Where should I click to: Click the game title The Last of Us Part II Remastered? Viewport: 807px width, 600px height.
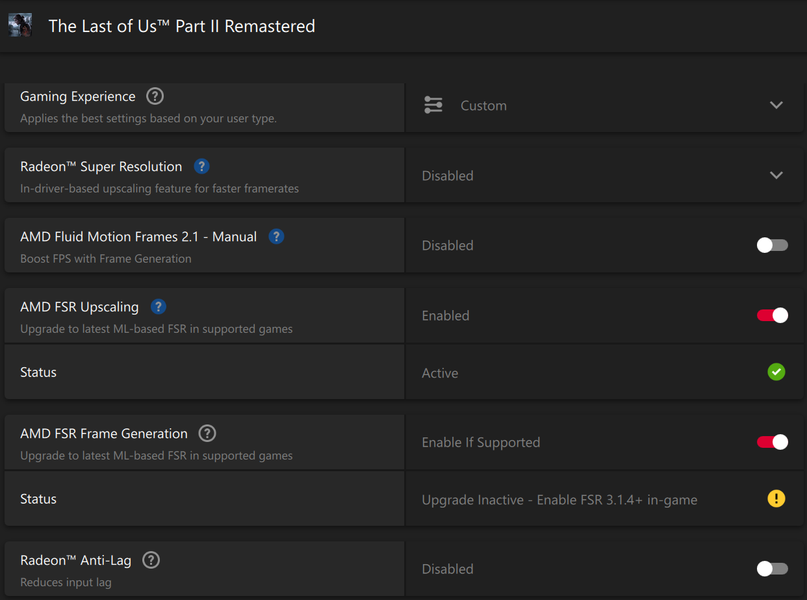182,27
